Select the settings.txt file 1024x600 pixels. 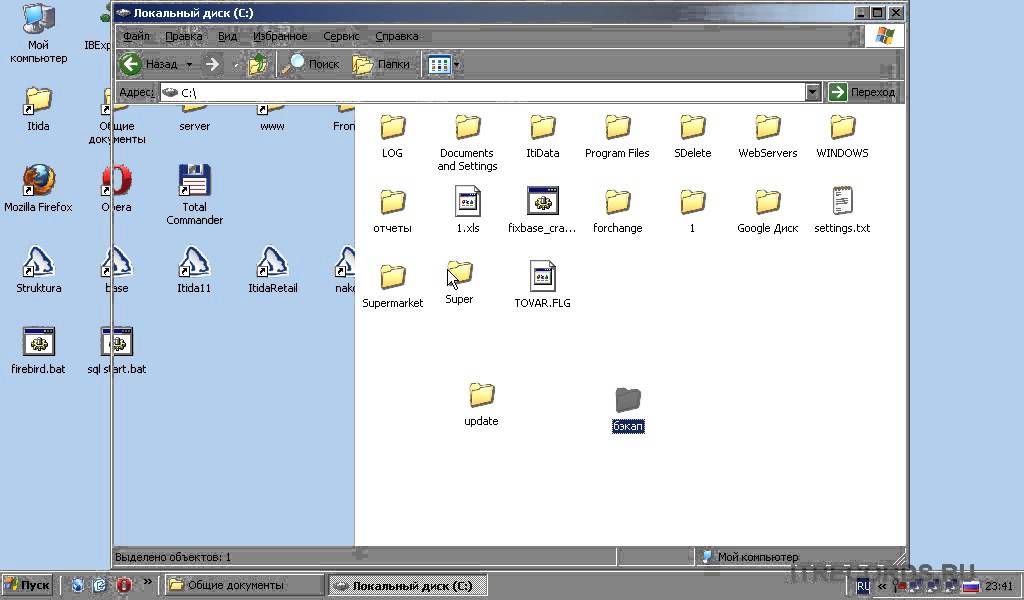coord(842,210)
